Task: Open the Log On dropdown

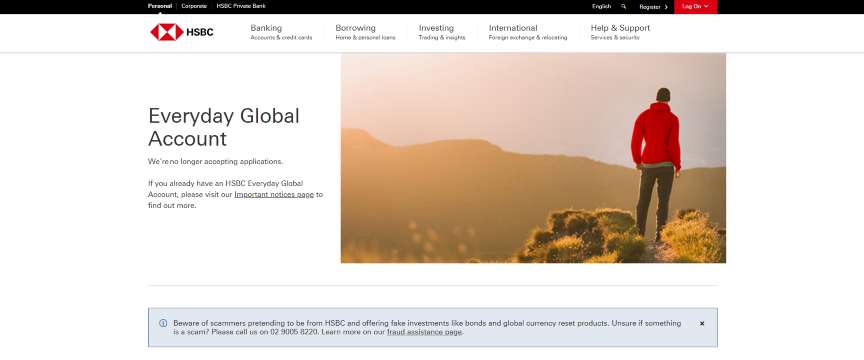Action: (695, 7)
